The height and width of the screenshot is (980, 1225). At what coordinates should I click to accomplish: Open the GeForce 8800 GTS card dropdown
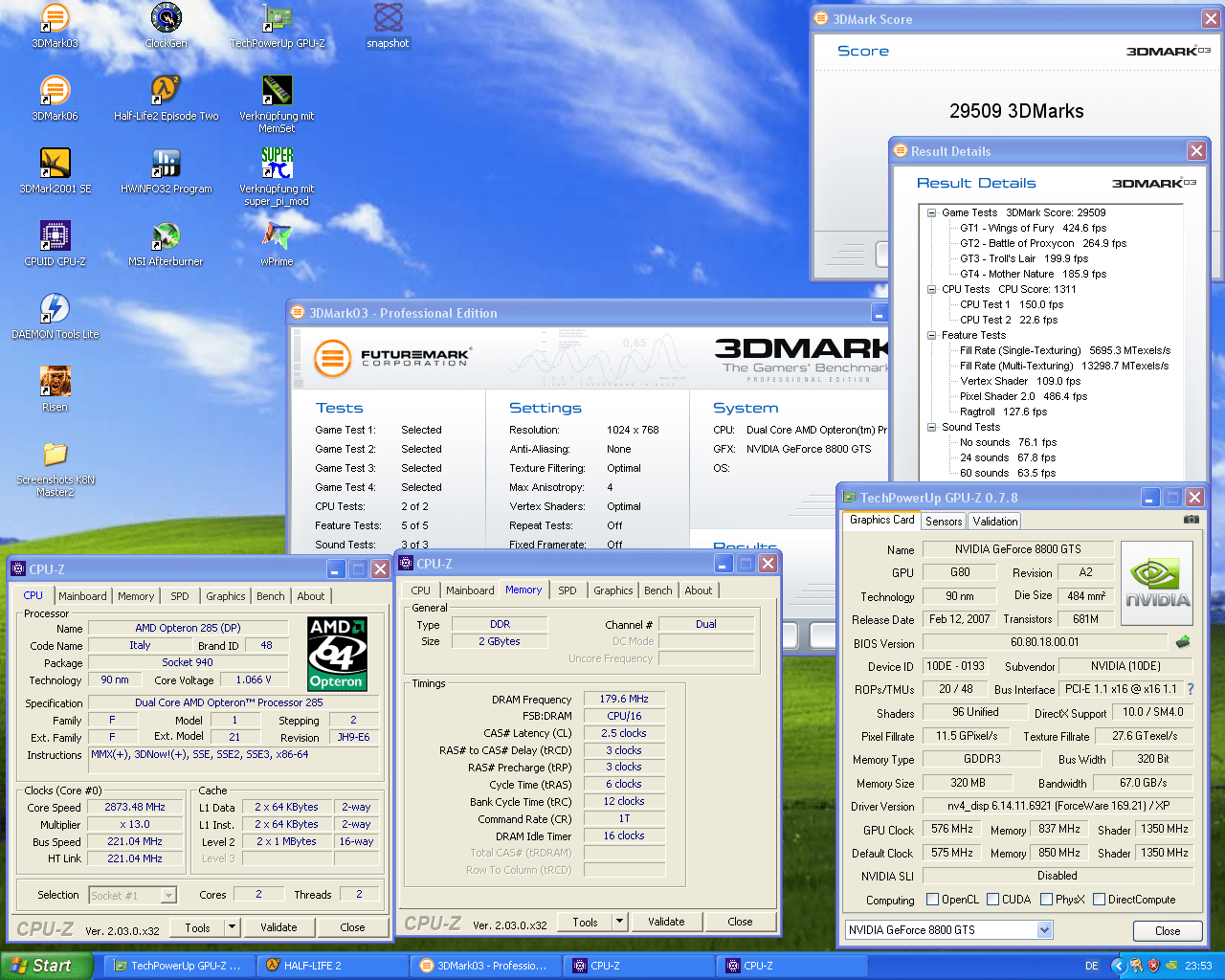1044,930
